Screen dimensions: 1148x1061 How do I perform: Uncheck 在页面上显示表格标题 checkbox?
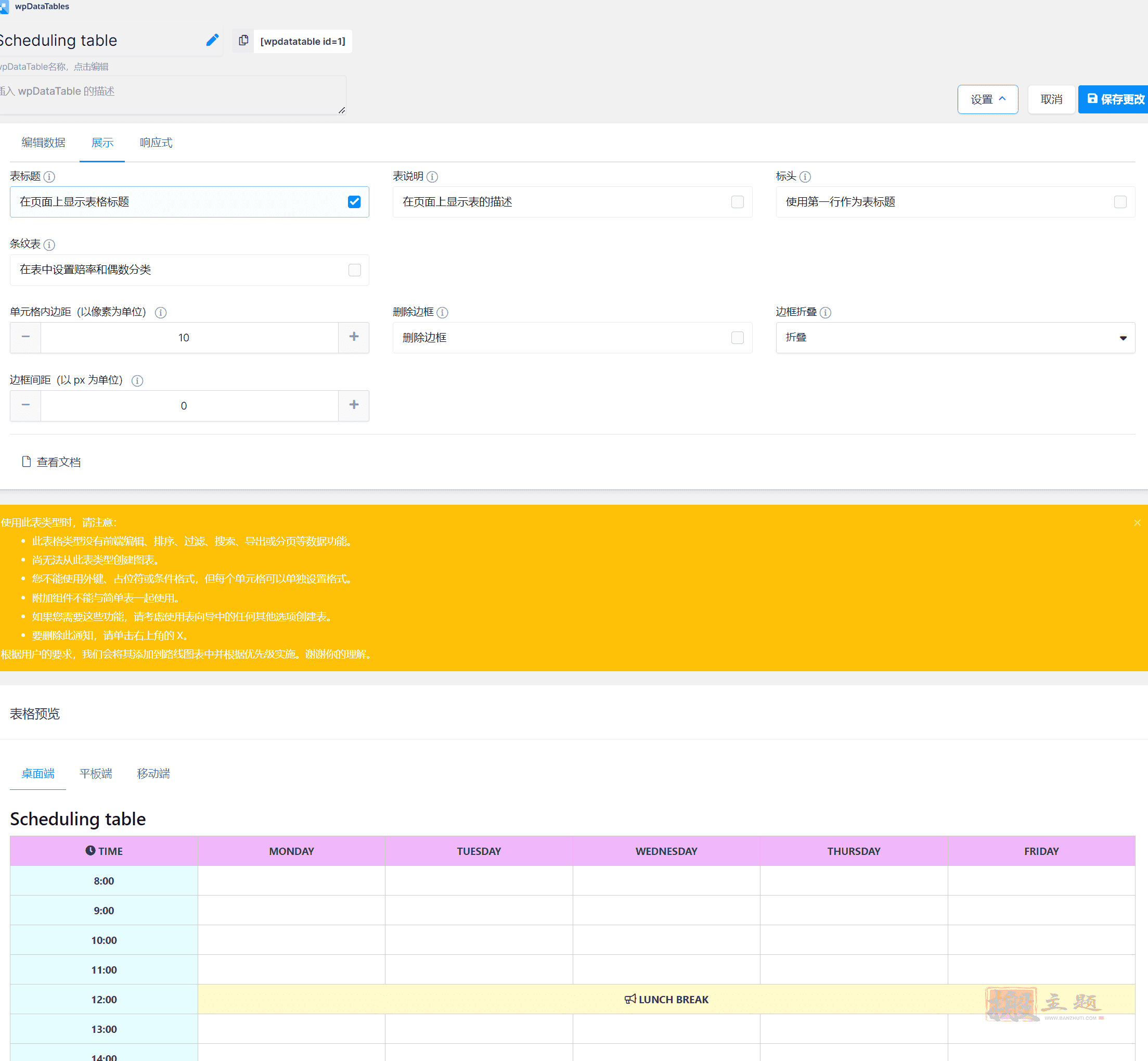pos(354,202)
